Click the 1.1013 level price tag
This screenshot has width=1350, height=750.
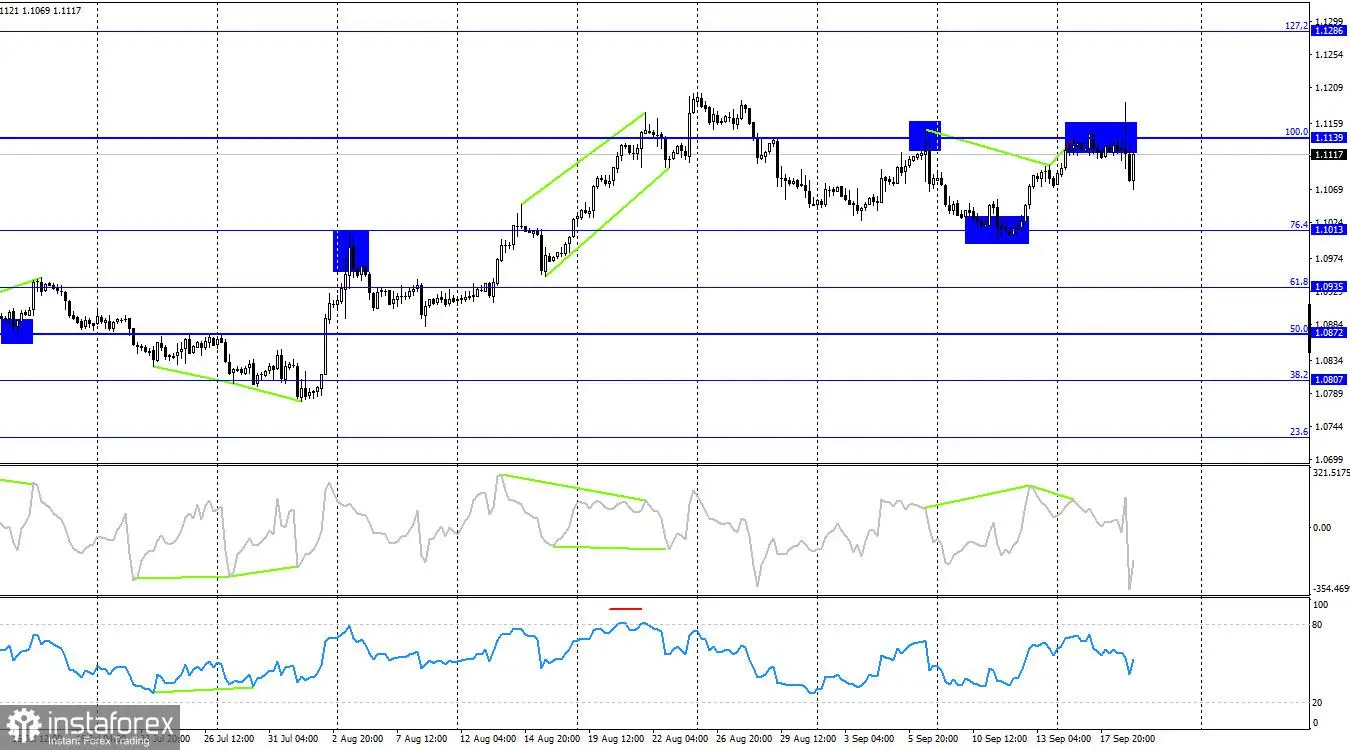tap(1329, 231)
